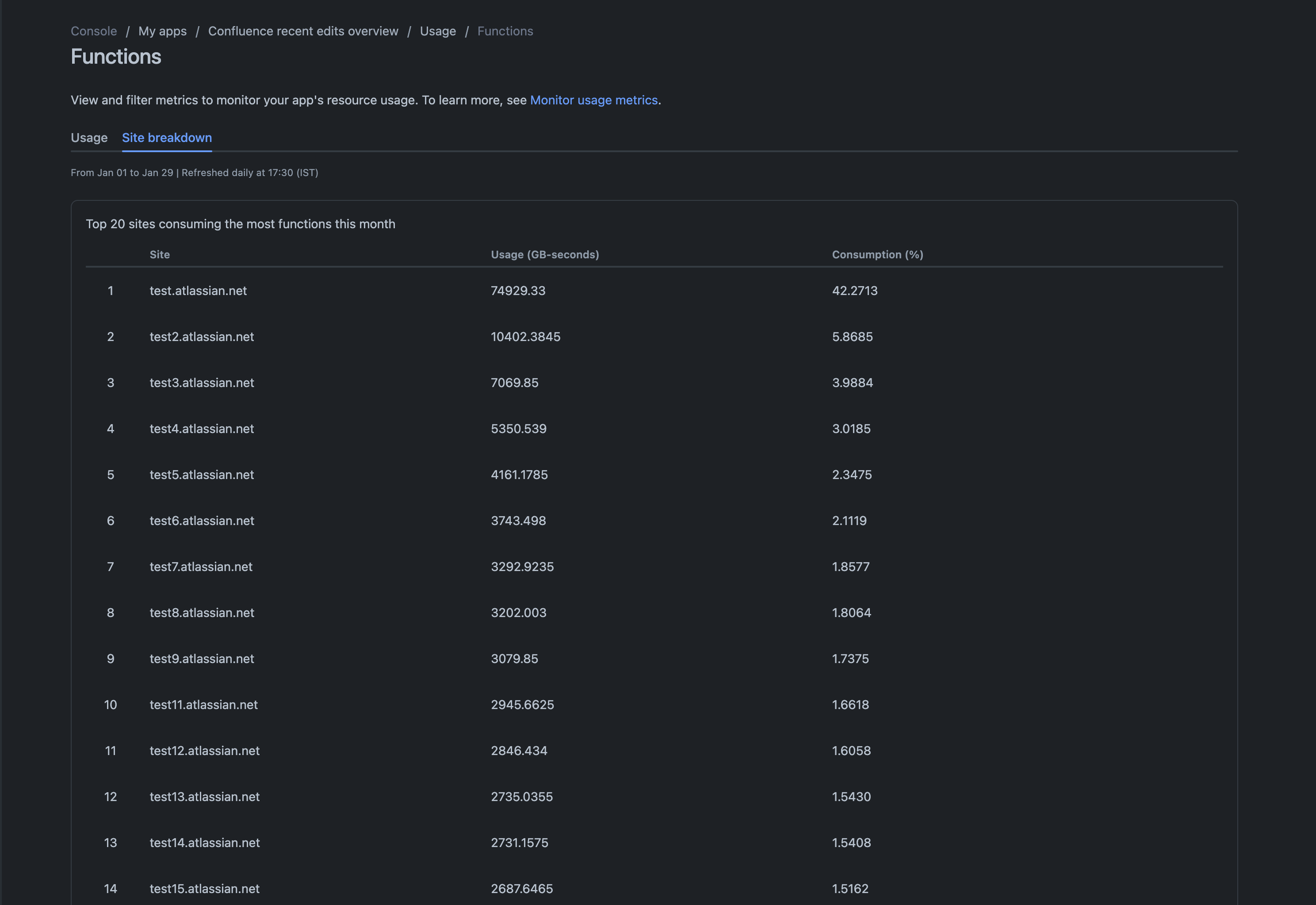Click usage value 7069.85
Viewport: 1316px width, 905px height.
[x=515, y=383]
